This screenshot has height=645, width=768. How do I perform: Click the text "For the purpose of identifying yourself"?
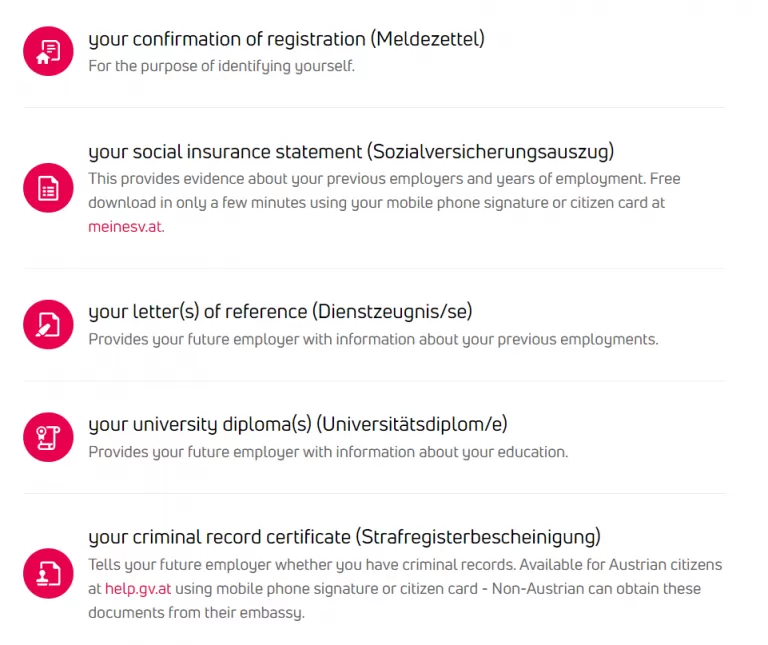[221, 66]
